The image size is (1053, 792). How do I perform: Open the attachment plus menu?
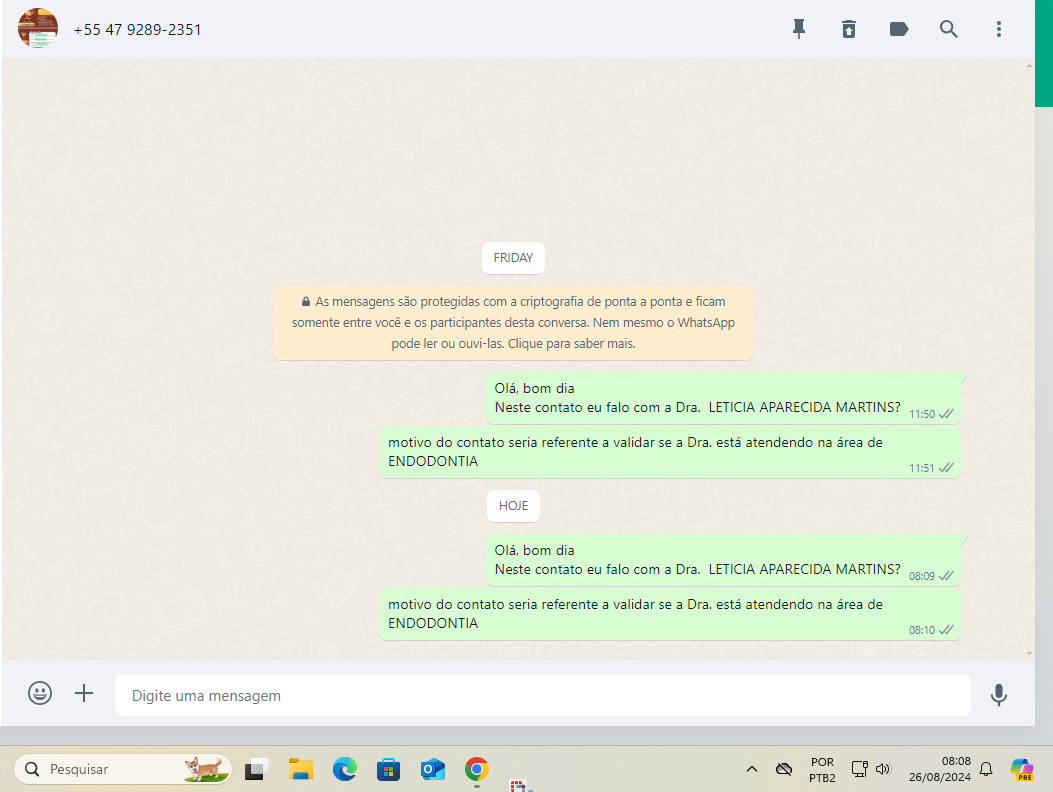point(84,693)
